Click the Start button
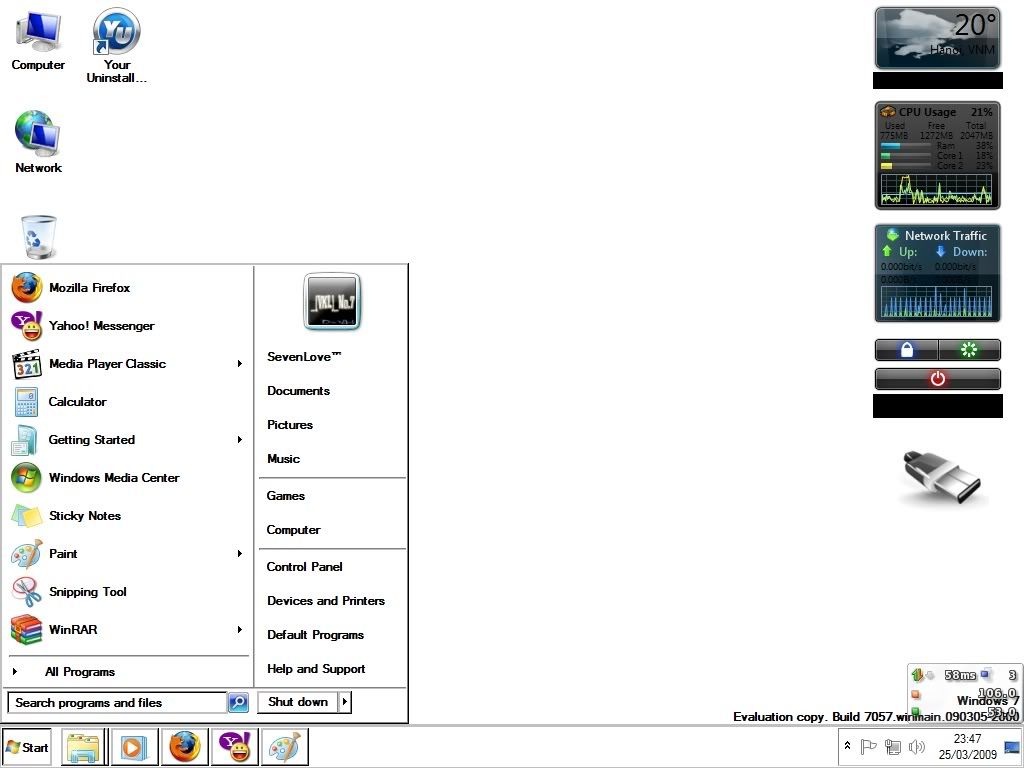Image resolution: width=1024 pixels, height=768 pixels. tap(27, 747)
